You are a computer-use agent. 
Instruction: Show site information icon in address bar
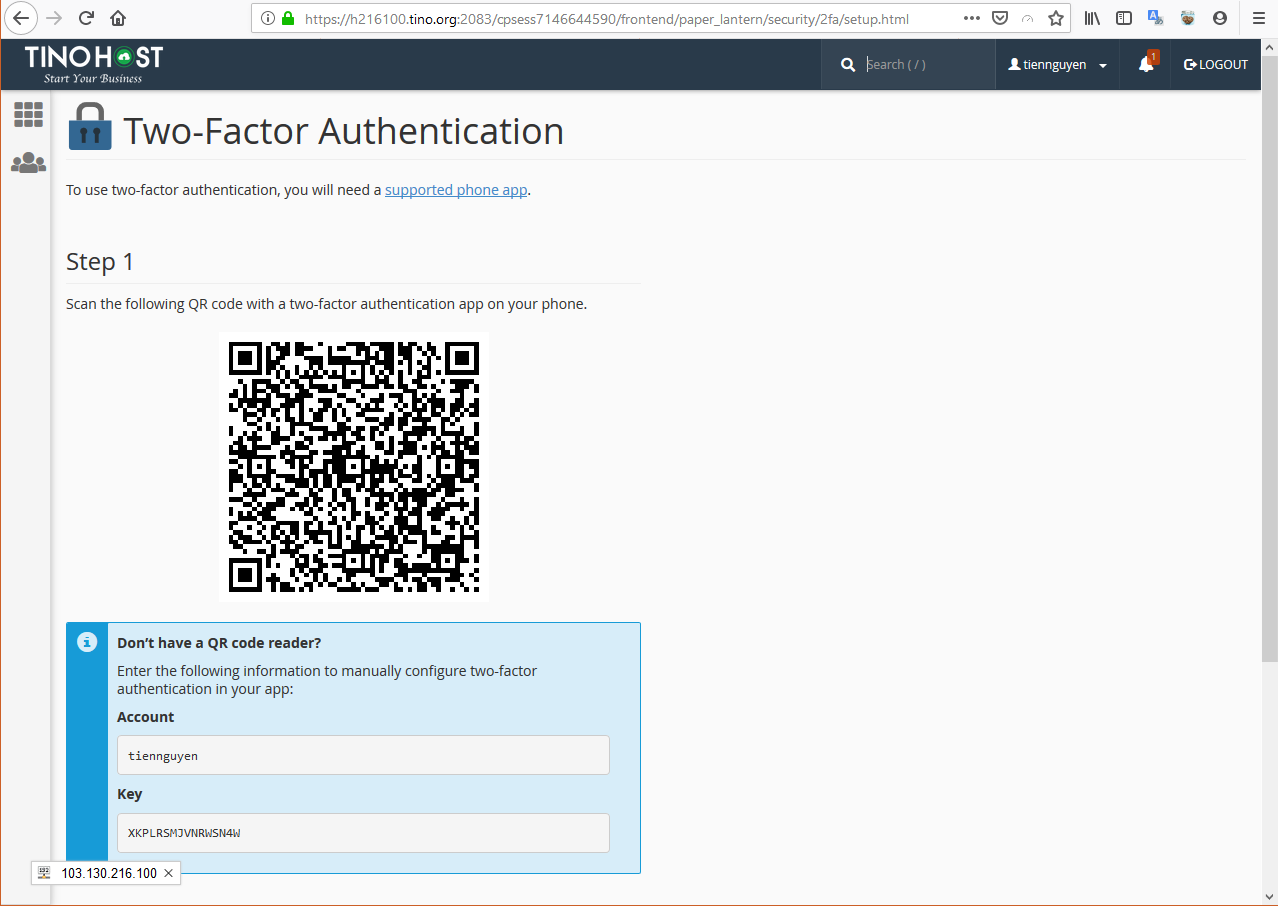pos(267,18)
